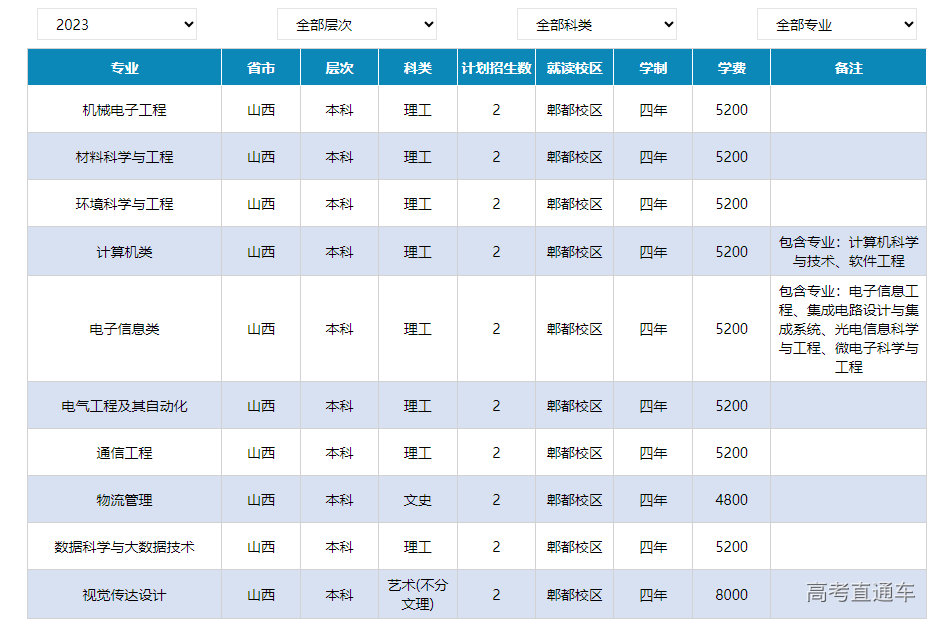Select the 材料科学与工程 major cell
Viewport: 944px width, 632px height.
(x=125, y=157)
